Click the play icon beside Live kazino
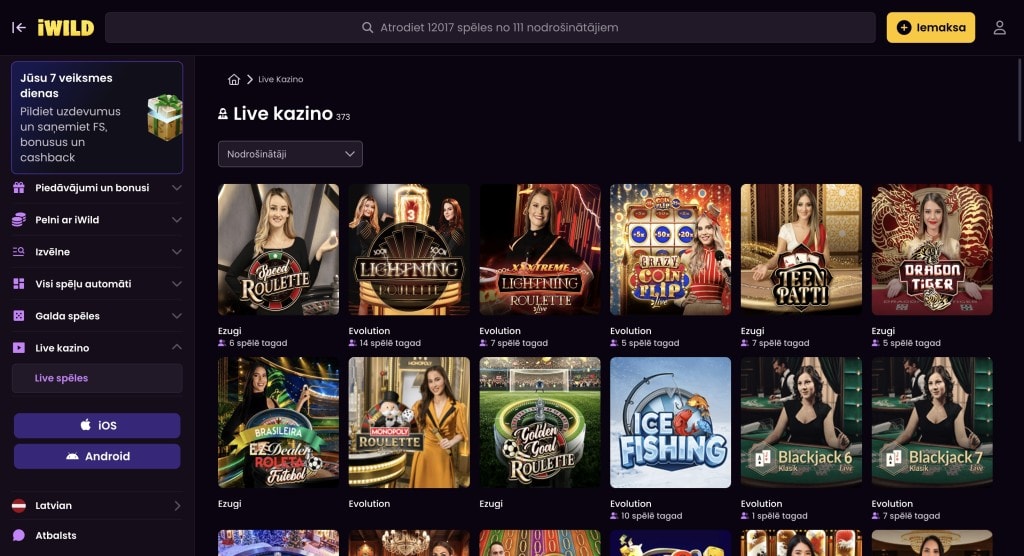Screen dimensions: 1024x556 19,348
